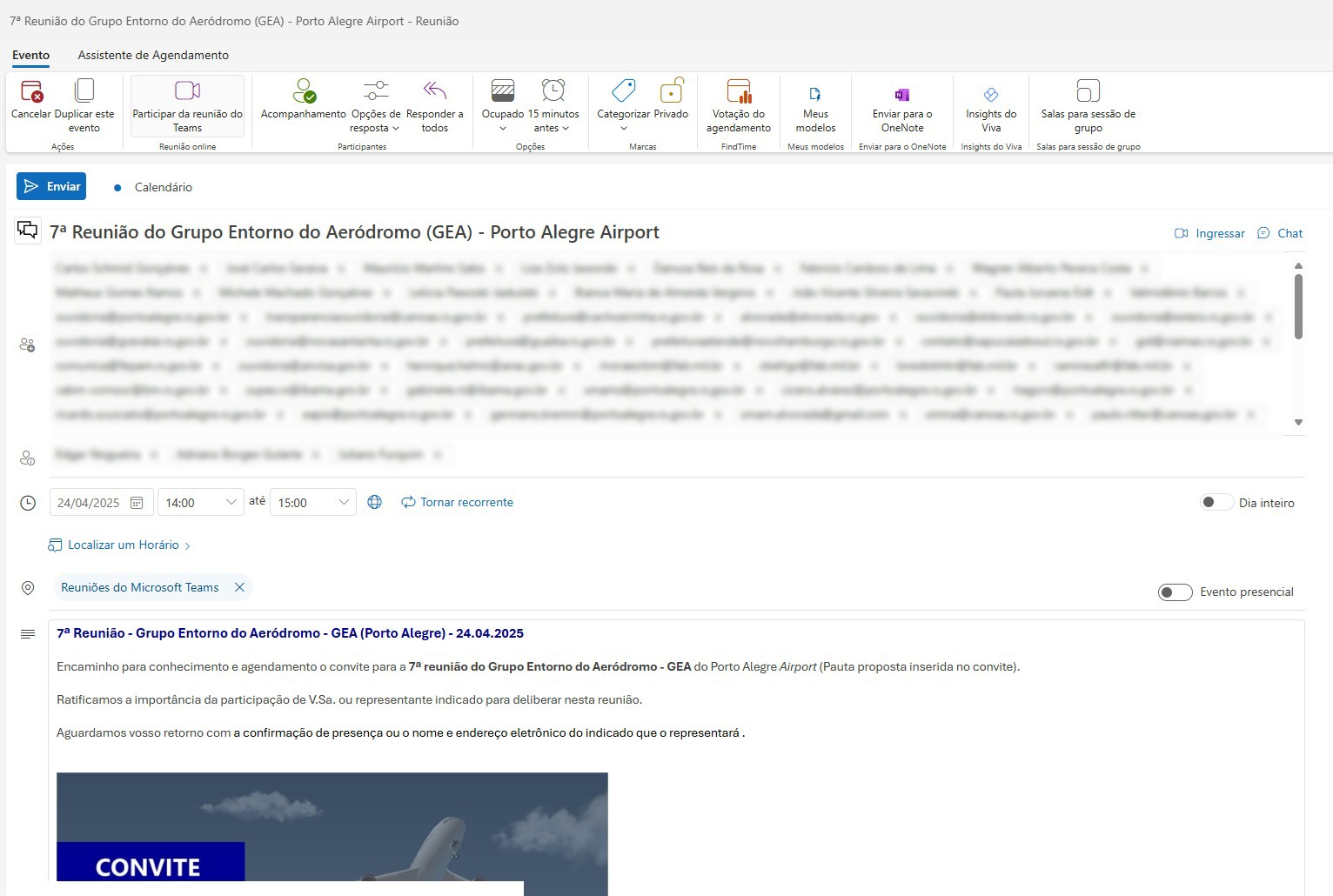Click the Ingressar link
The width and height of the screenshot is (1333, 896).
pyautogui.click(x=1209, y=233)
